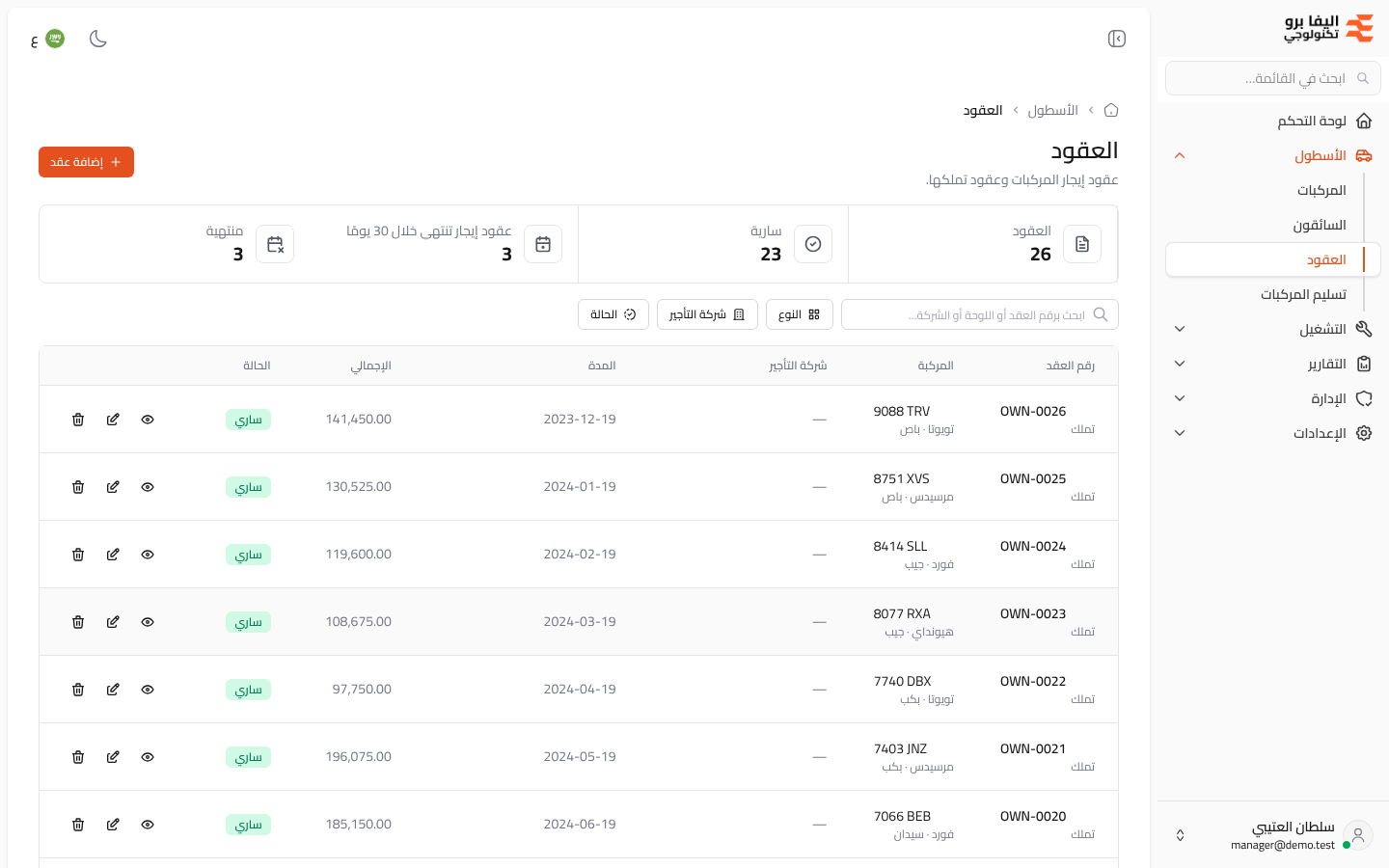Screen dimensions: 1389x868
Task: View contract OWN-0023 with the eye icon
Action: [148, 622]
